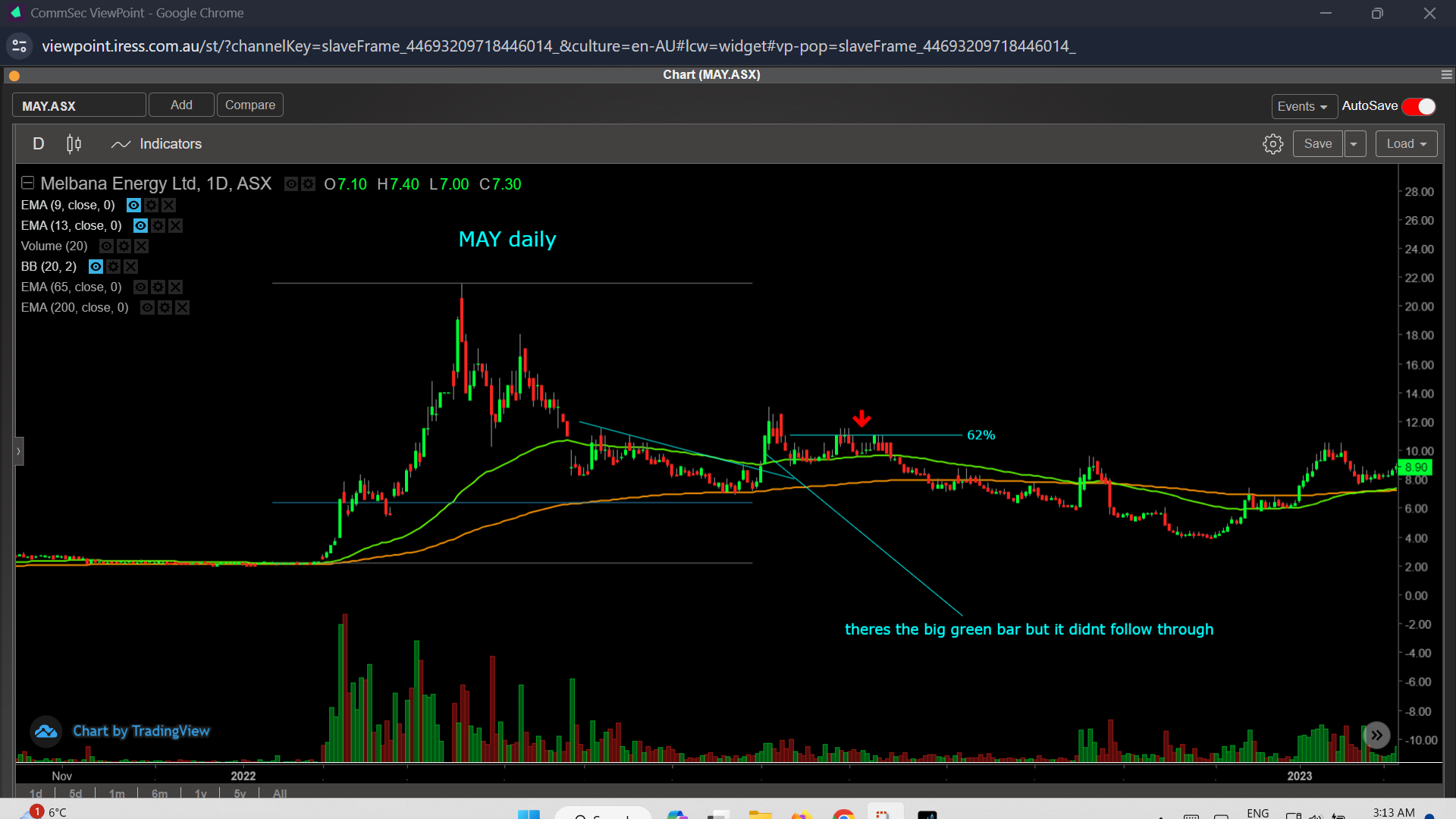Click the 8.90 current price label
Viewport: 1456px width, 819px height.
point(1416,467)
